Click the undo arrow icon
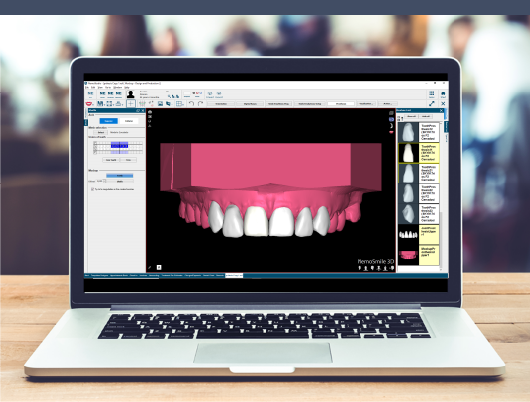530x402 pixels. click(191, 103)
